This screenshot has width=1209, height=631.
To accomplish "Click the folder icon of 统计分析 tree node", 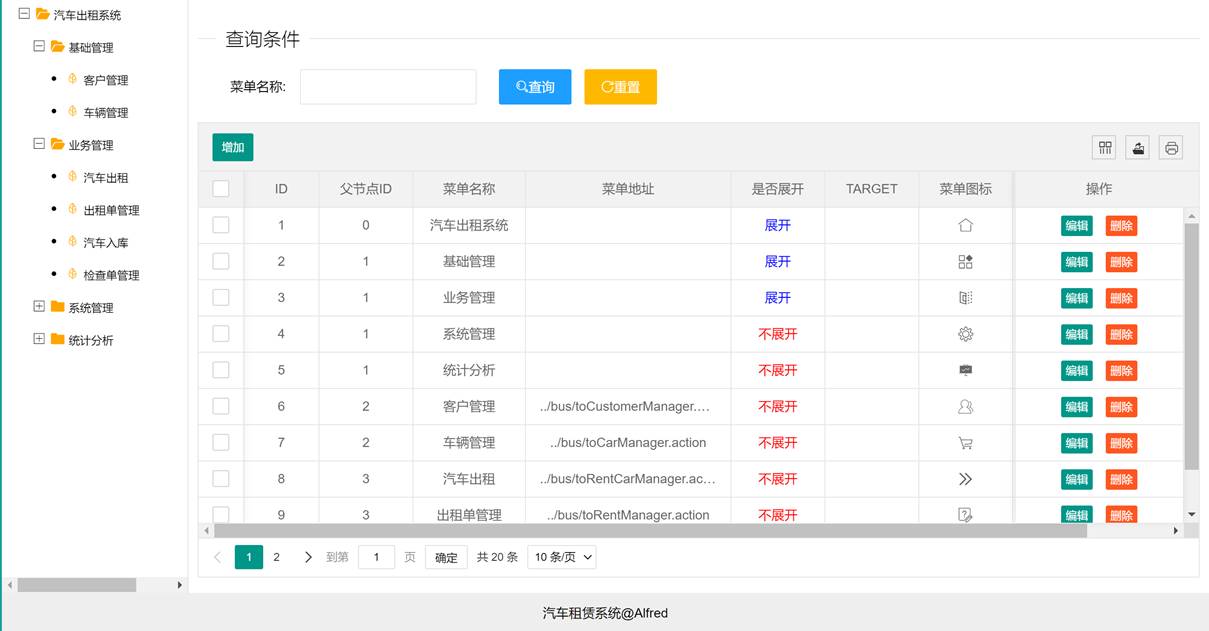I will tap(57, 339).
